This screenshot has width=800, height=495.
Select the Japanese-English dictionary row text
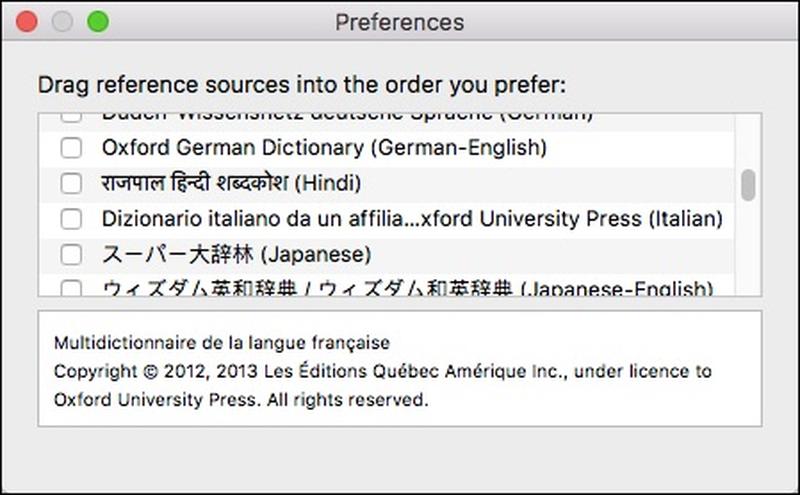tap(407, 288)
